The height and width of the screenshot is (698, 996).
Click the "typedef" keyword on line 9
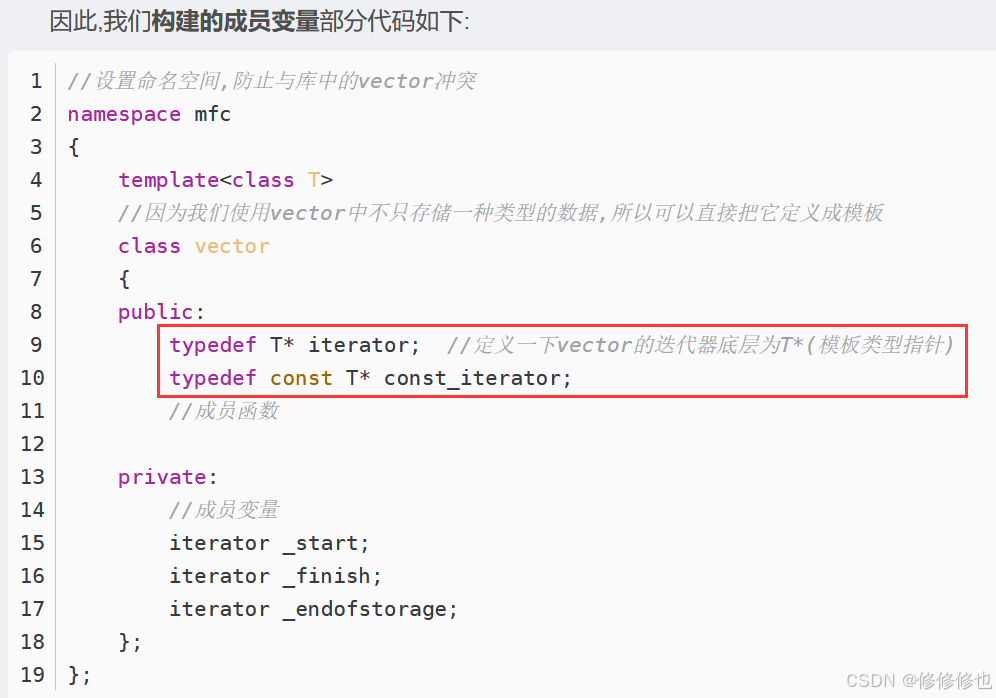tap(212, 345)
